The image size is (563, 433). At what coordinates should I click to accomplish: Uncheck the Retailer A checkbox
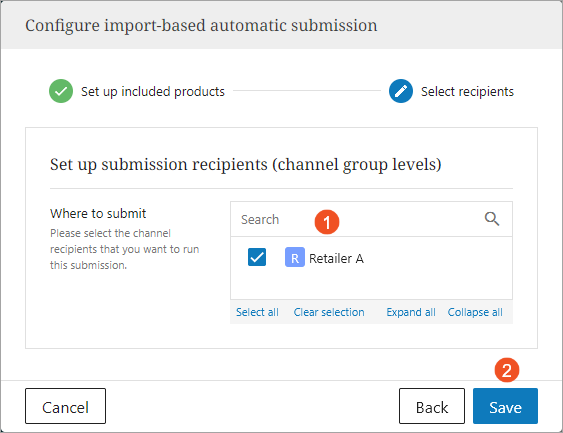click(257, 257)
